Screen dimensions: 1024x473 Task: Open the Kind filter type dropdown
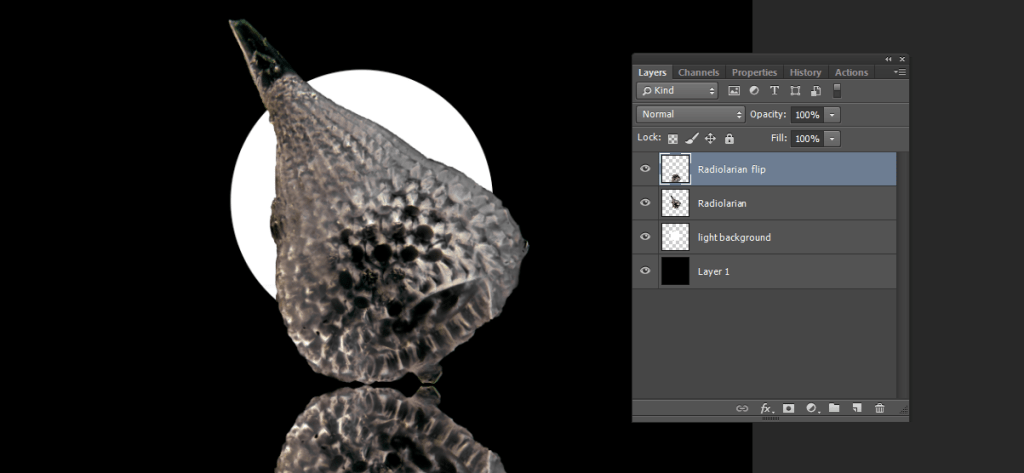(x=677, y=91)
